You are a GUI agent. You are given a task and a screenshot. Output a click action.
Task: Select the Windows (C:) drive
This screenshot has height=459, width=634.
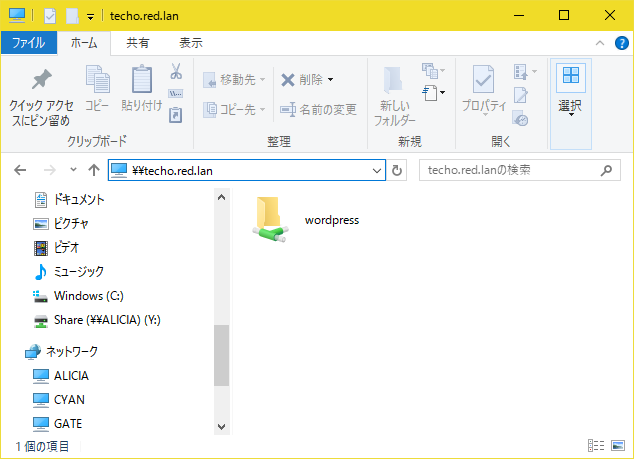[78, 296]
